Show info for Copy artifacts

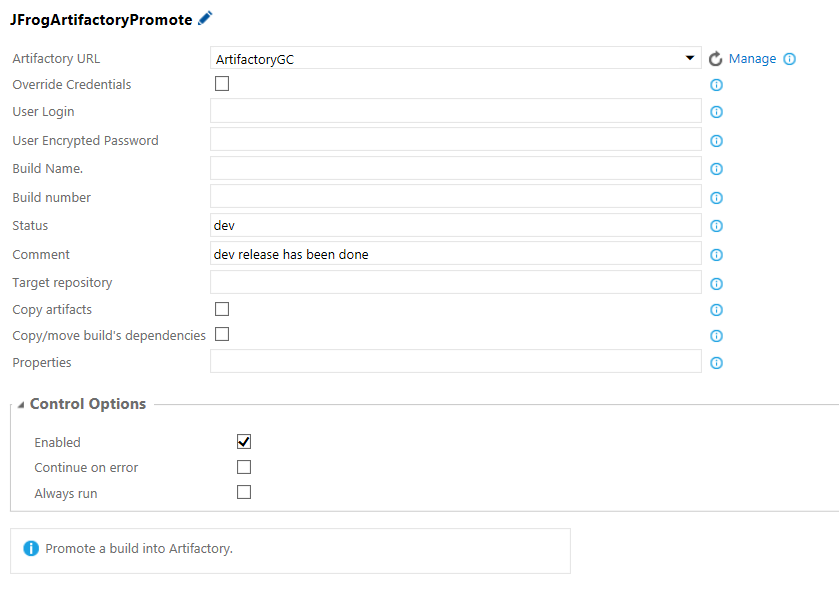pos(716,310)
